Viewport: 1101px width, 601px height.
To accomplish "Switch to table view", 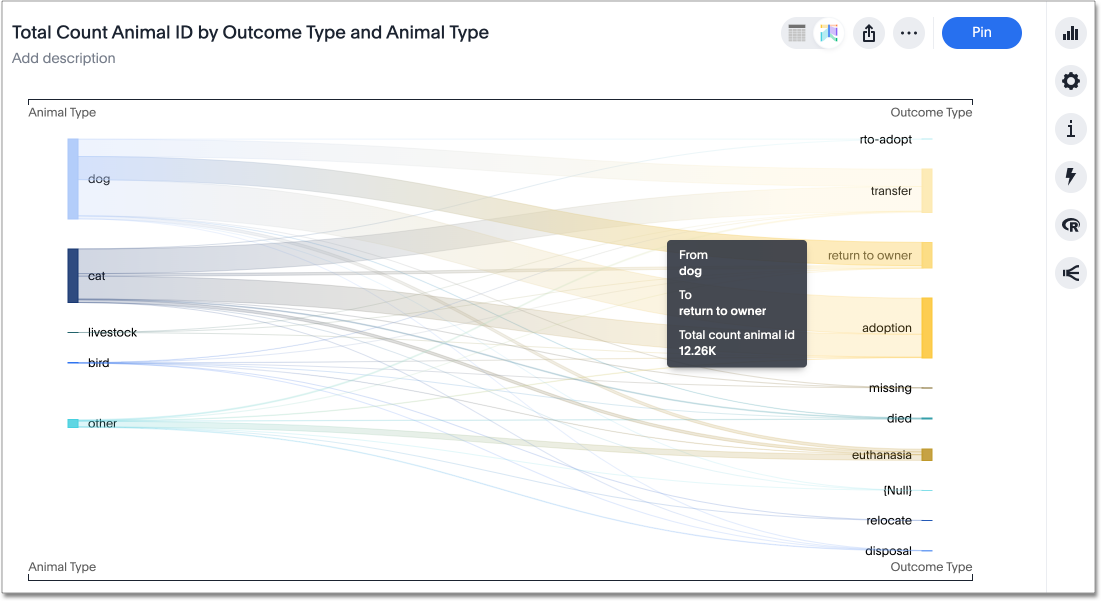I will tap(797, 33).
